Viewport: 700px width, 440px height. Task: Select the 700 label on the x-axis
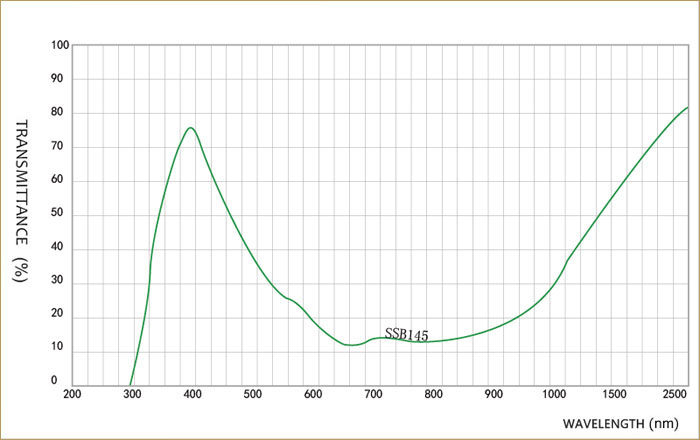tap(372, 394)
